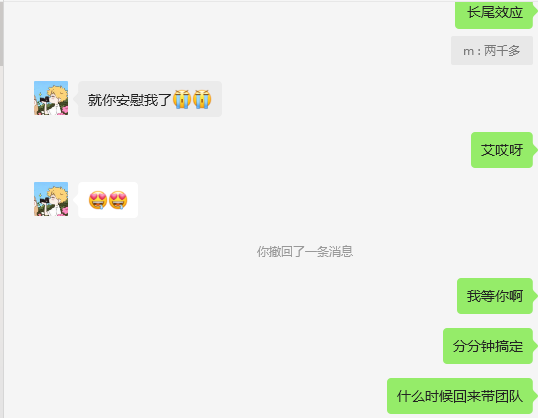The height and width of the screenshot is (418, 538).
Task: Click the second crying emoji in message
Action: pyautogui.click(x=202, y=100)
